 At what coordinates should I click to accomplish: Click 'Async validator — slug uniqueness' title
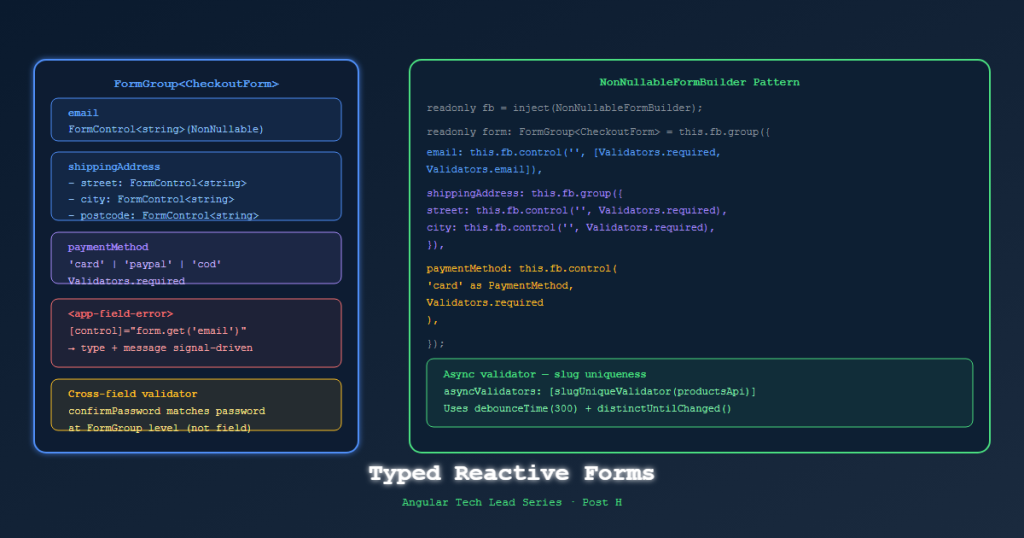pos(545,374)
